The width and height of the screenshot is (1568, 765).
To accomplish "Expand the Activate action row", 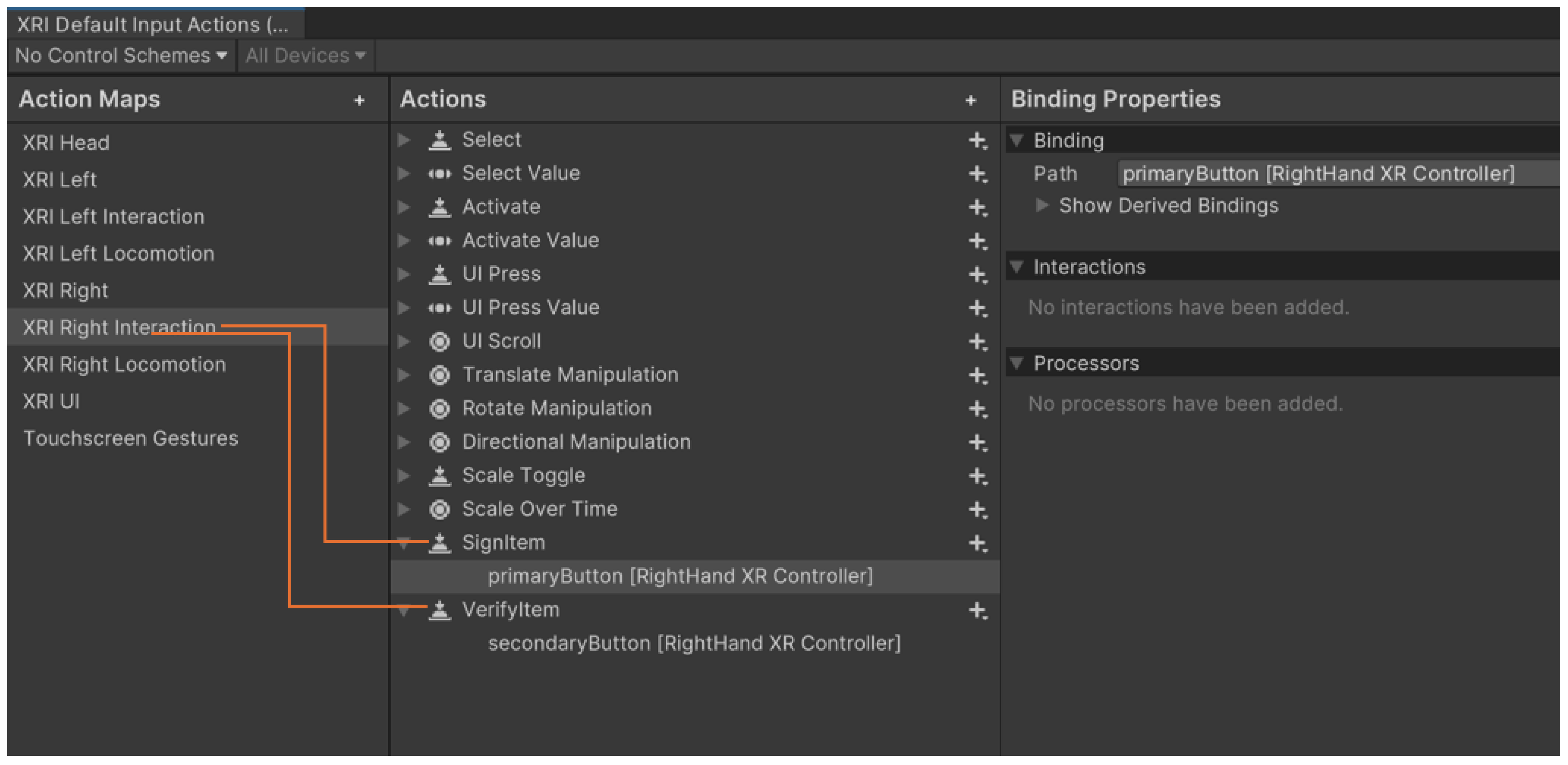I will 404,208.
